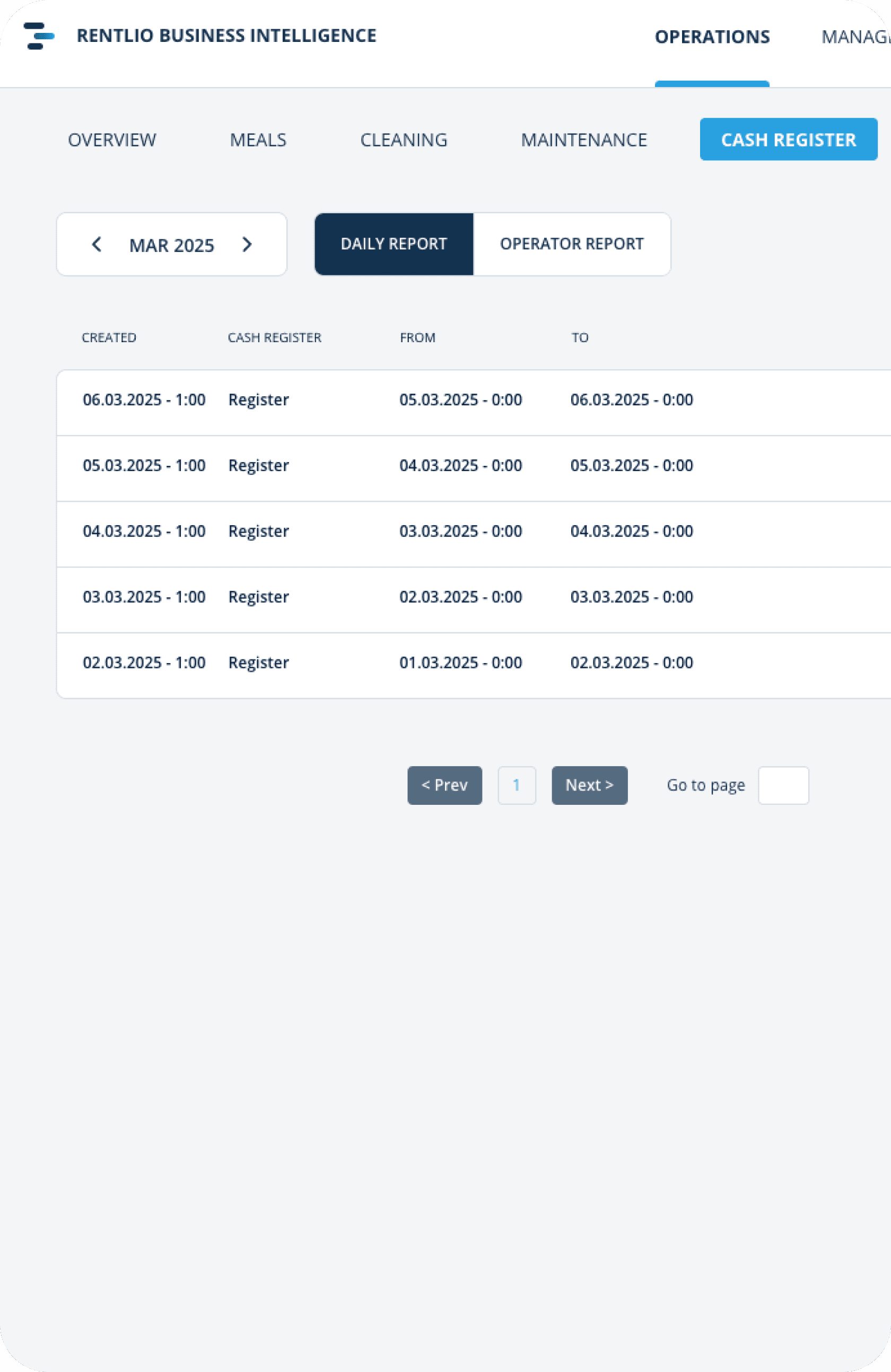Switch to the Operator Report view

pos(572,244)
